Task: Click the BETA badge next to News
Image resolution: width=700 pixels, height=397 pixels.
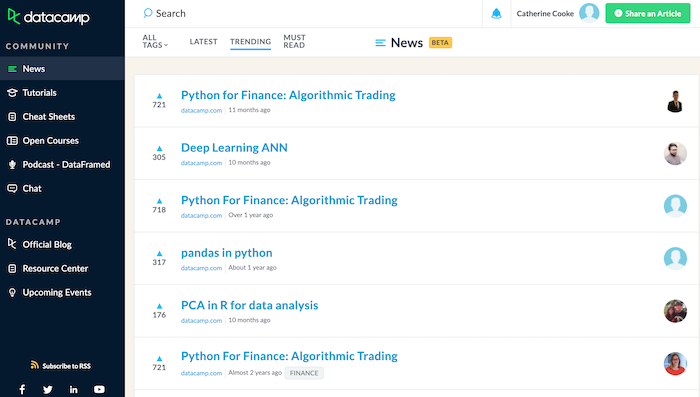Action: tap(440, 42)
